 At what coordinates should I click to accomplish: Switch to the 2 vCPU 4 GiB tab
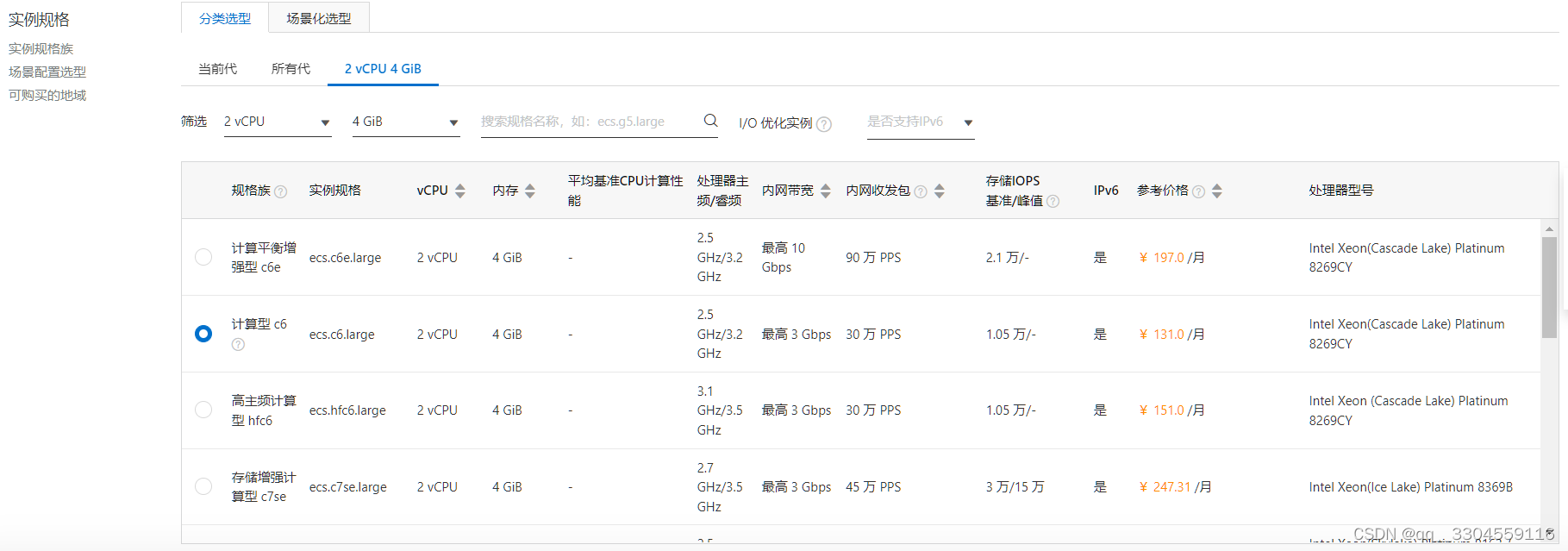(383, 68)
